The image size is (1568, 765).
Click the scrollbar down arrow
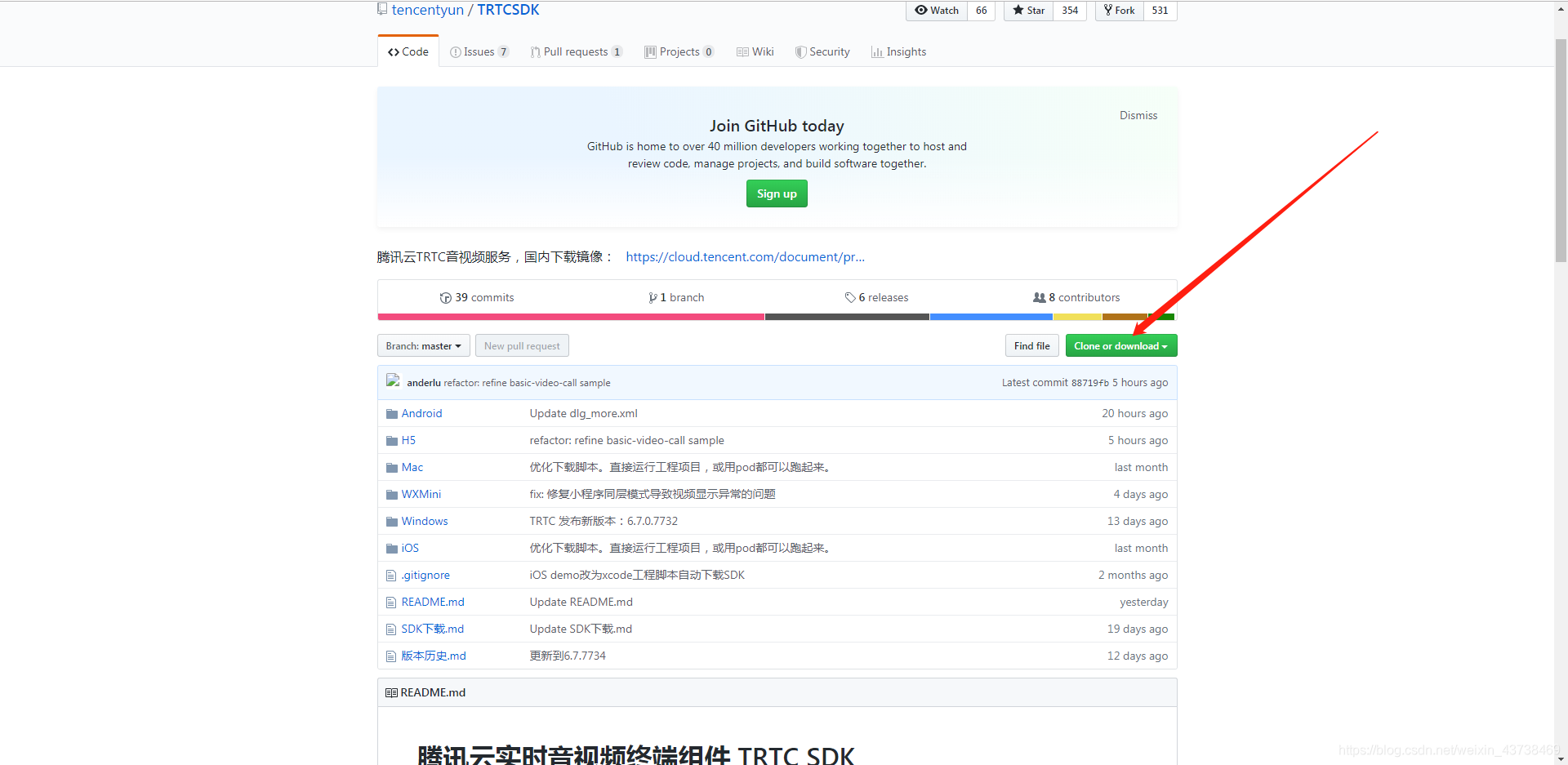point(1561,758)
